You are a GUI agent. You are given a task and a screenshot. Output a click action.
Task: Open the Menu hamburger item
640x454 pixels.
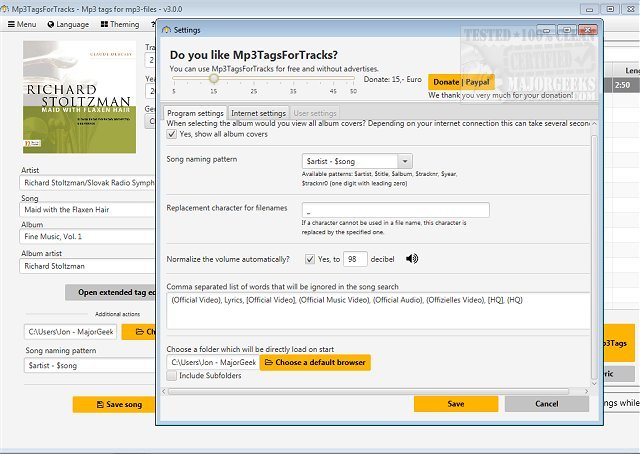click(x=22, y=24)
